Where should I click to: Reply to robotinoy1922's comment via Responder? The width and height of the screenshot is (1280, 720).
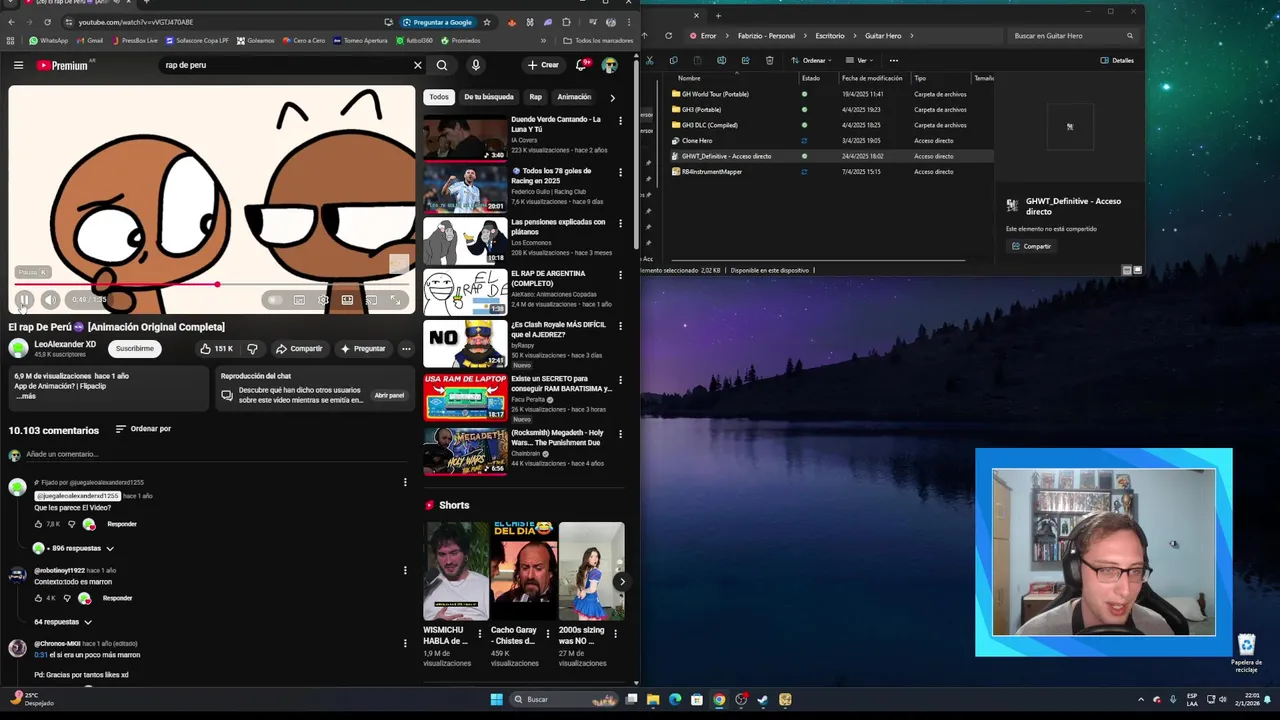(x=117, y=598)
